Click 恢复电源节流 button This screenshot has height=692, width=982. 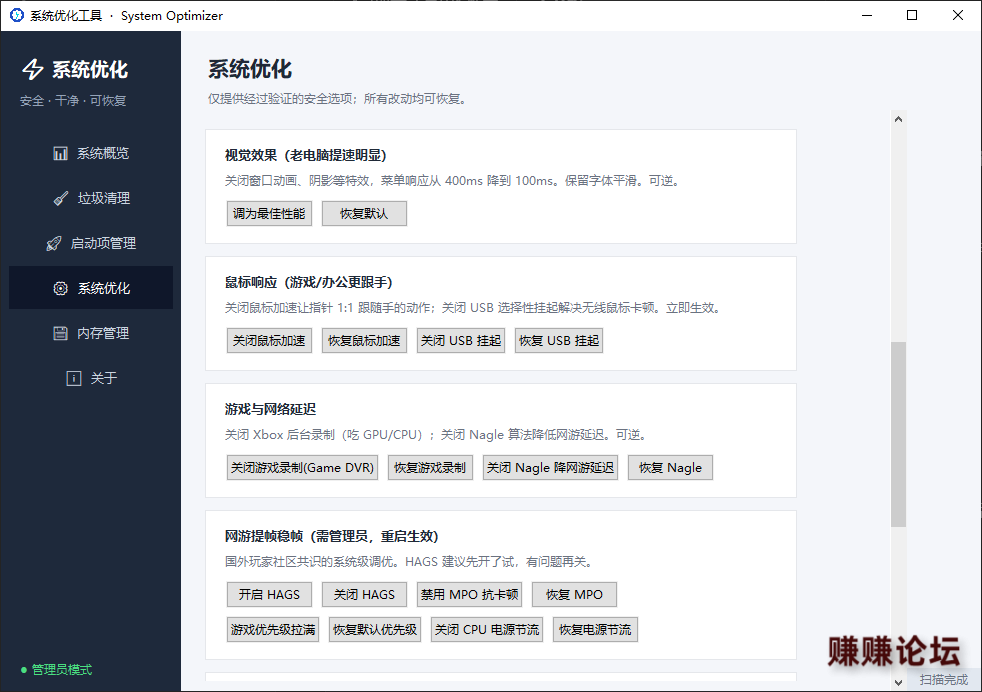pos(596,630)
